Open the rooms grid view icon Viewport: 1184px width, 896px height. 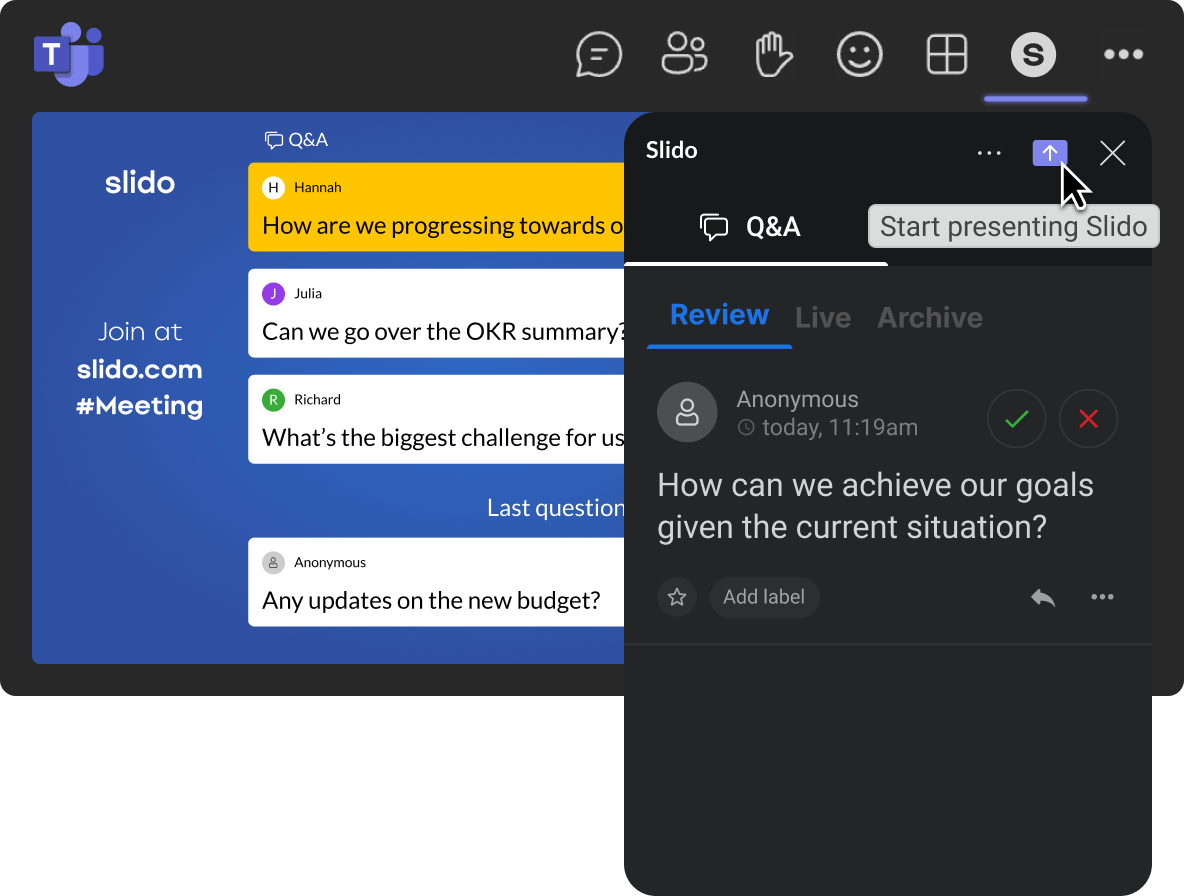[947, 54]
